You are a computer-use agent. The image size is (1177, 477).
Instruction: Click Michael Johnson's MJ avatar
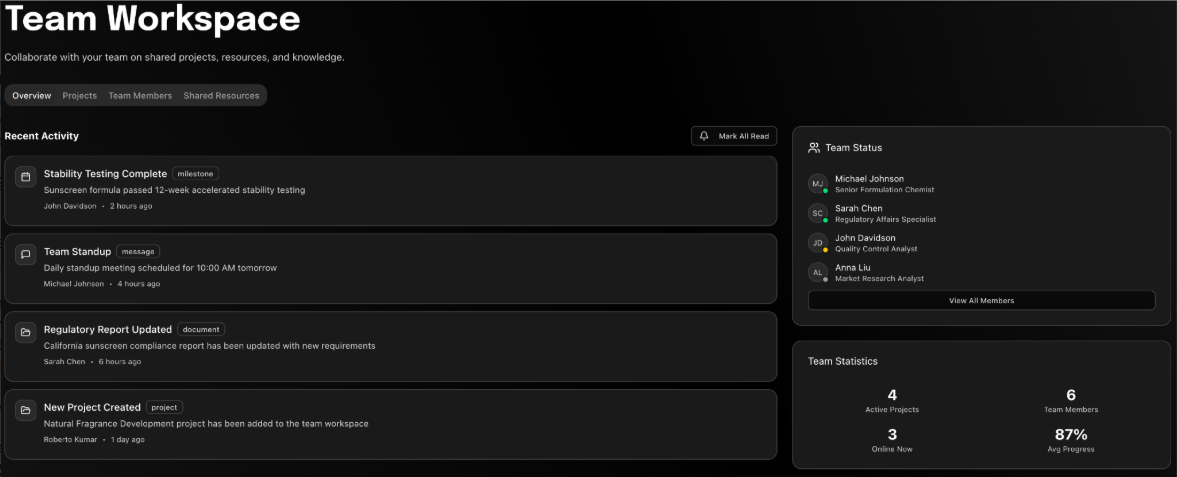tap(817, 183)
